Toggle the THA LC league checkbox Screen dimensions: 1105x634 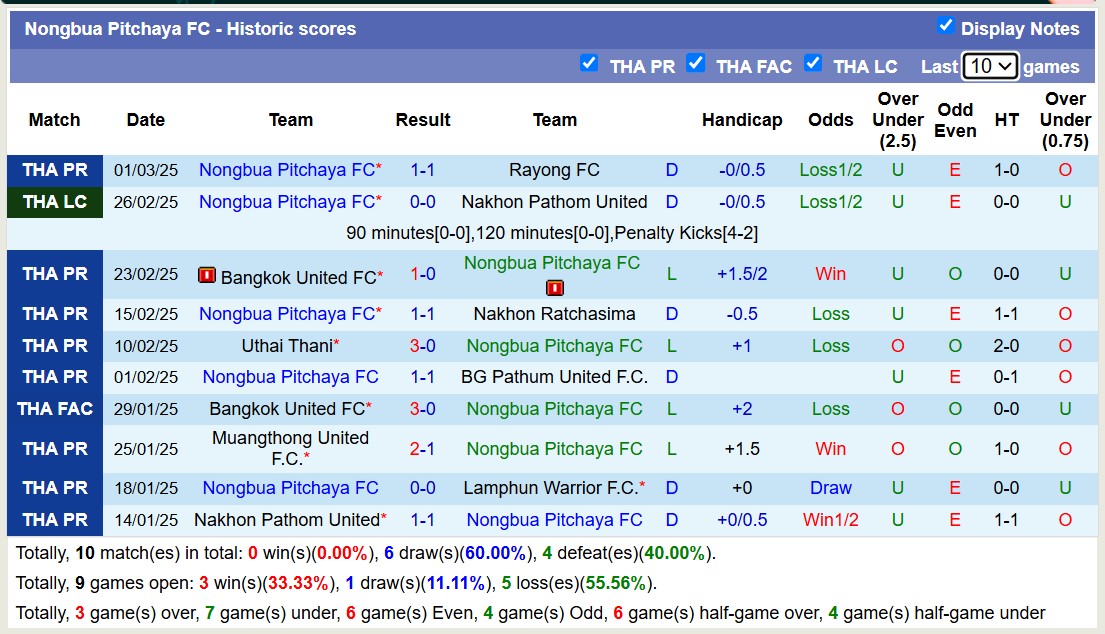pyautogui.click(x=813, y=63)
